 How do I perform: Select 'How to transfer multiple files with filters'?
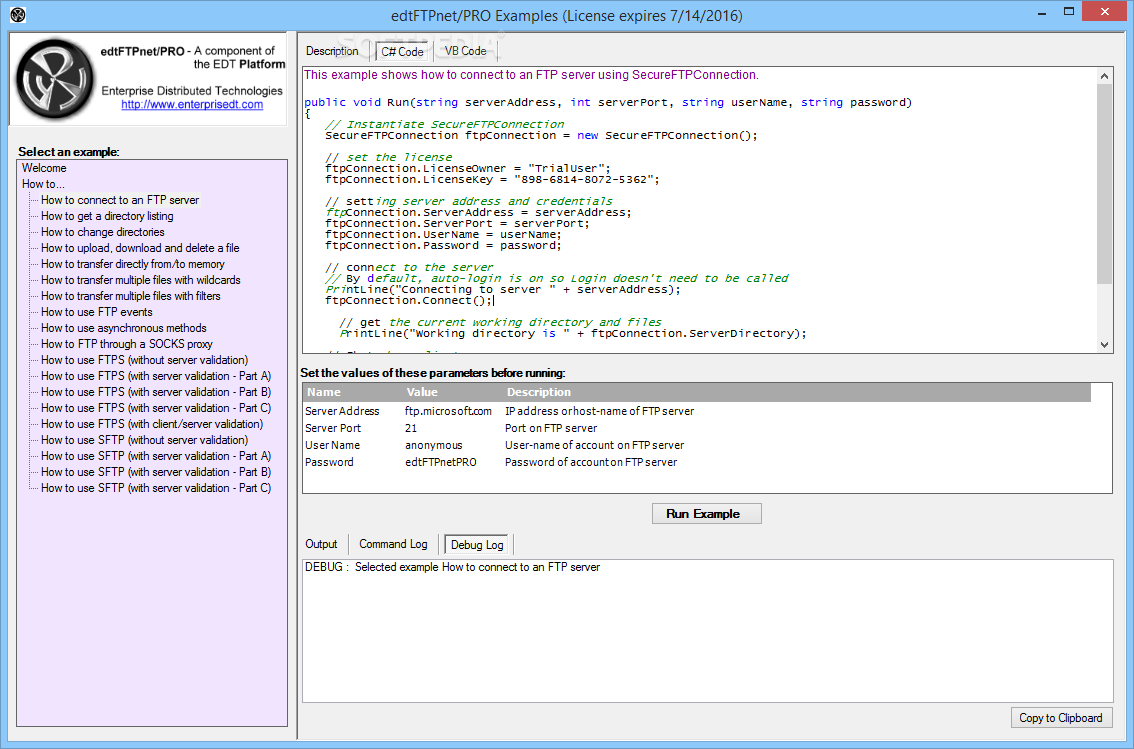tap(130, 296)
